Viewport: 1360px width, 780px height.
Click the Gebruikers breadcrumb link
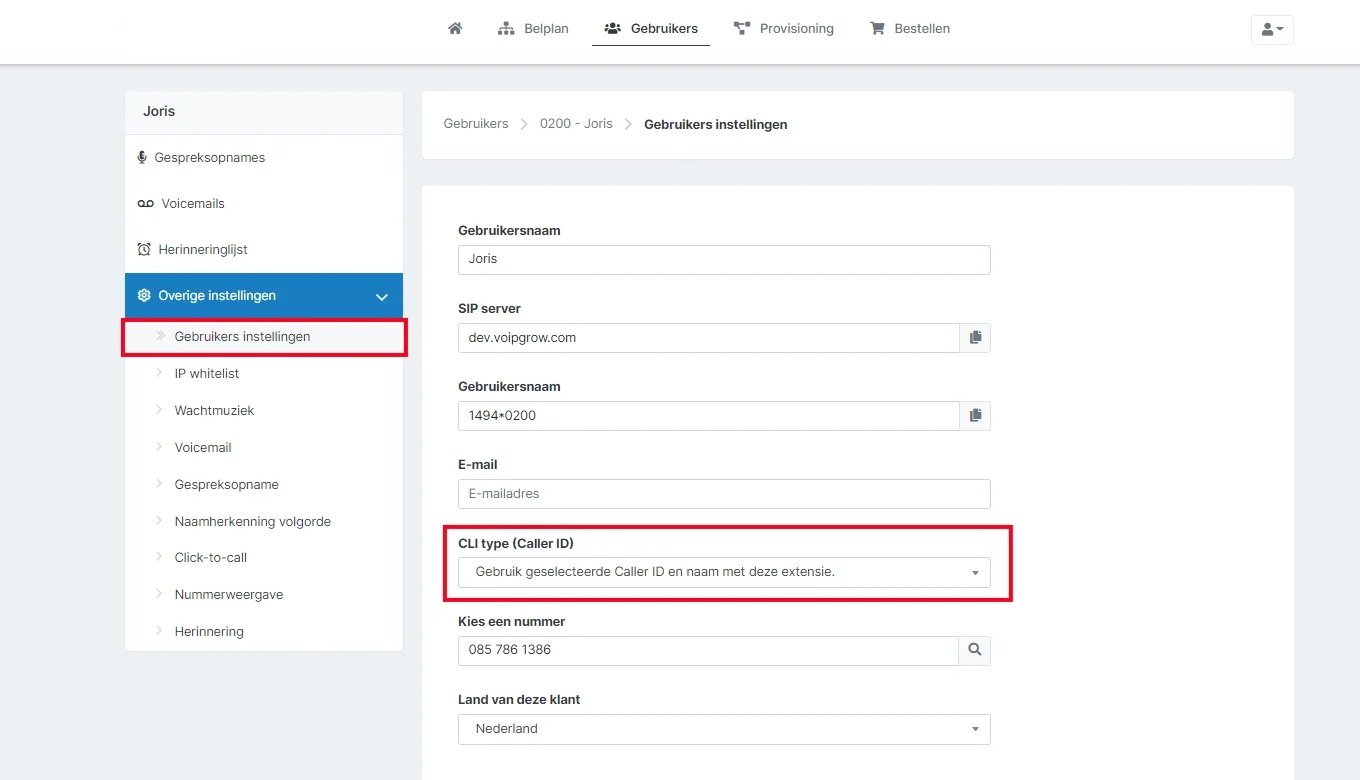pos(476,124)
